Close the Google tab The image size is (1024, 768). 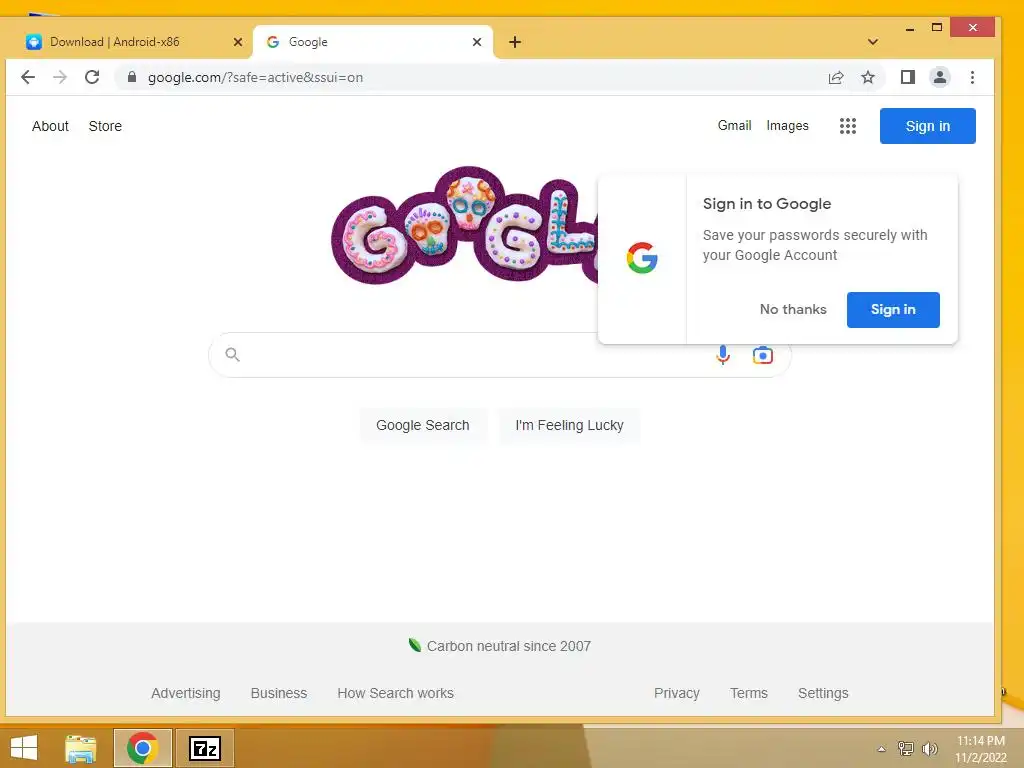pyautogui.click(x=477, y=42)
